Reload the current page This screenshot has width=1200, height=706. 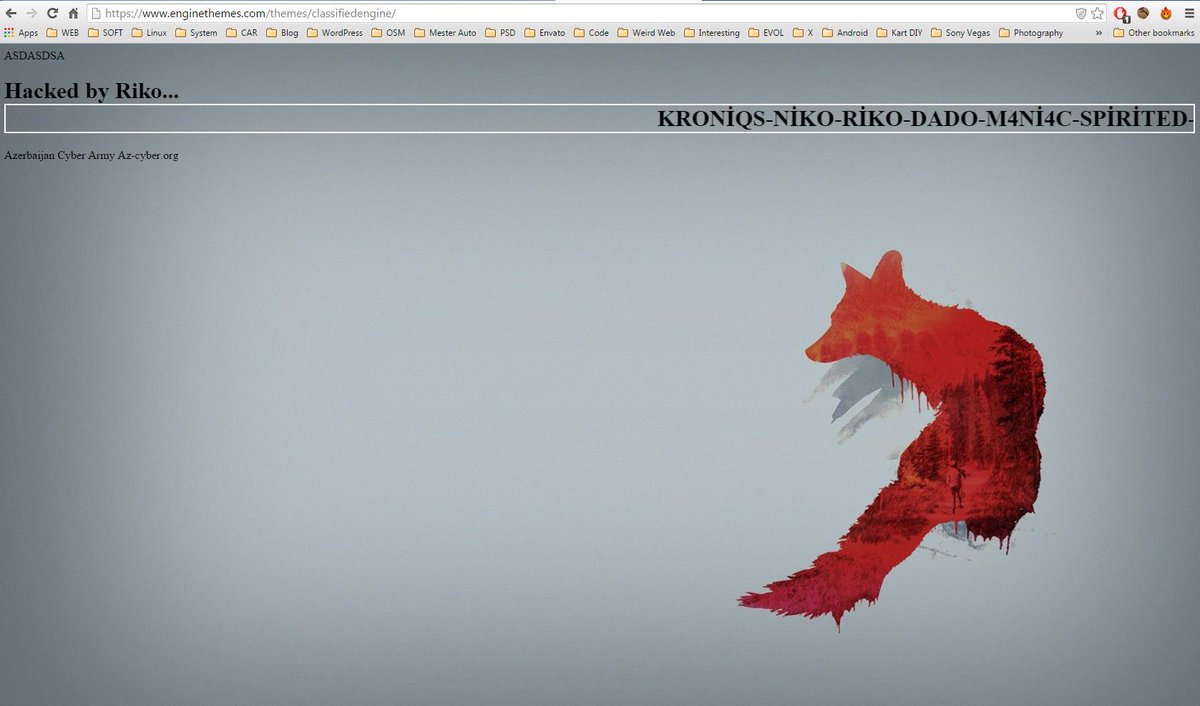point(52,13)
